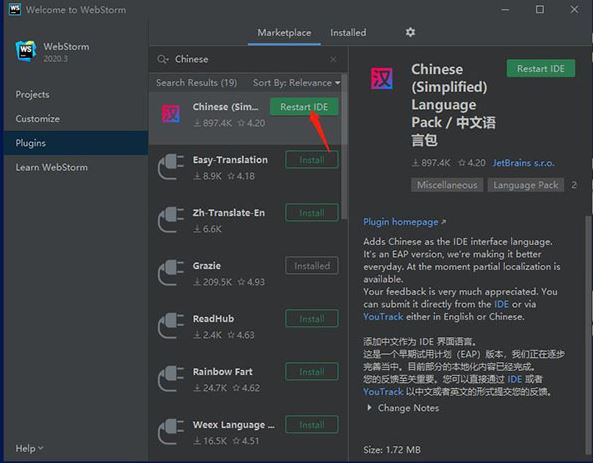Select Plugins in the sidebar

click(76, 143)
